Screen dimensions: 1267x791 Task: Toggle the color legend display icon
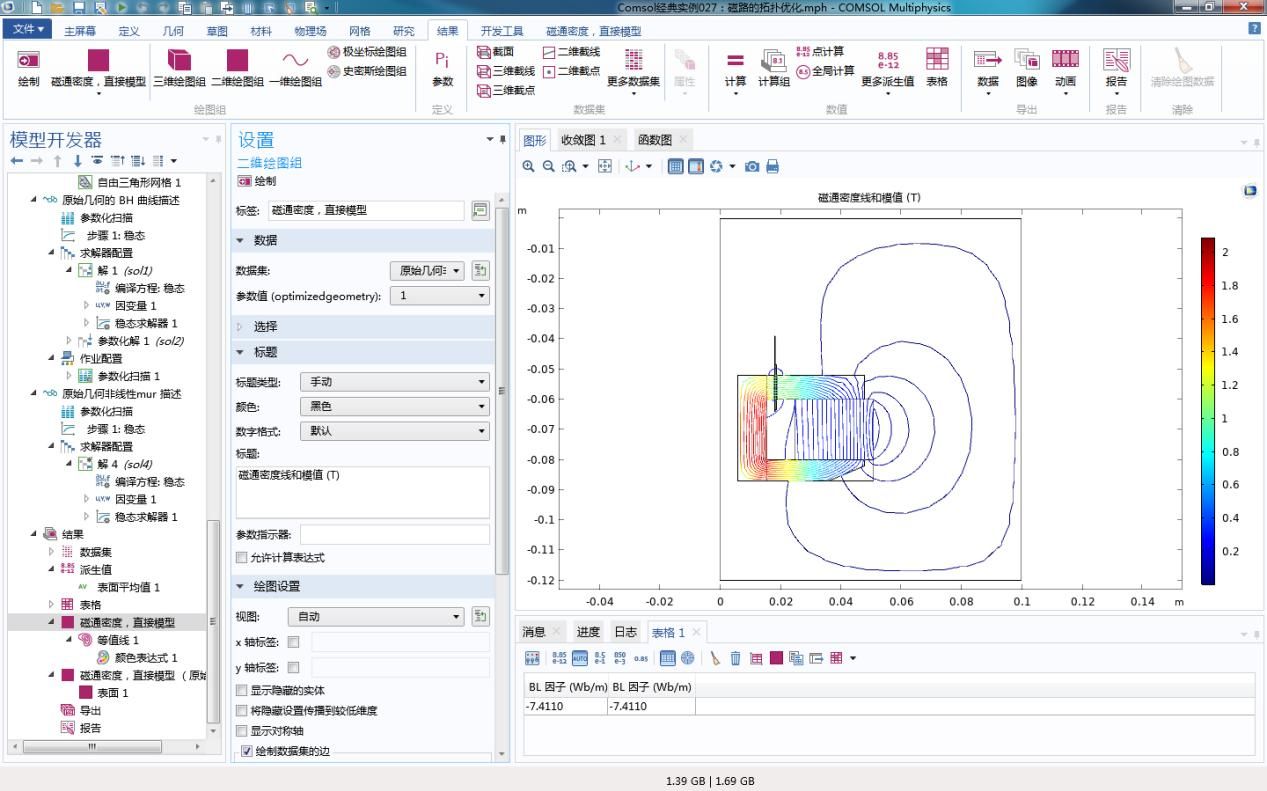696,167
